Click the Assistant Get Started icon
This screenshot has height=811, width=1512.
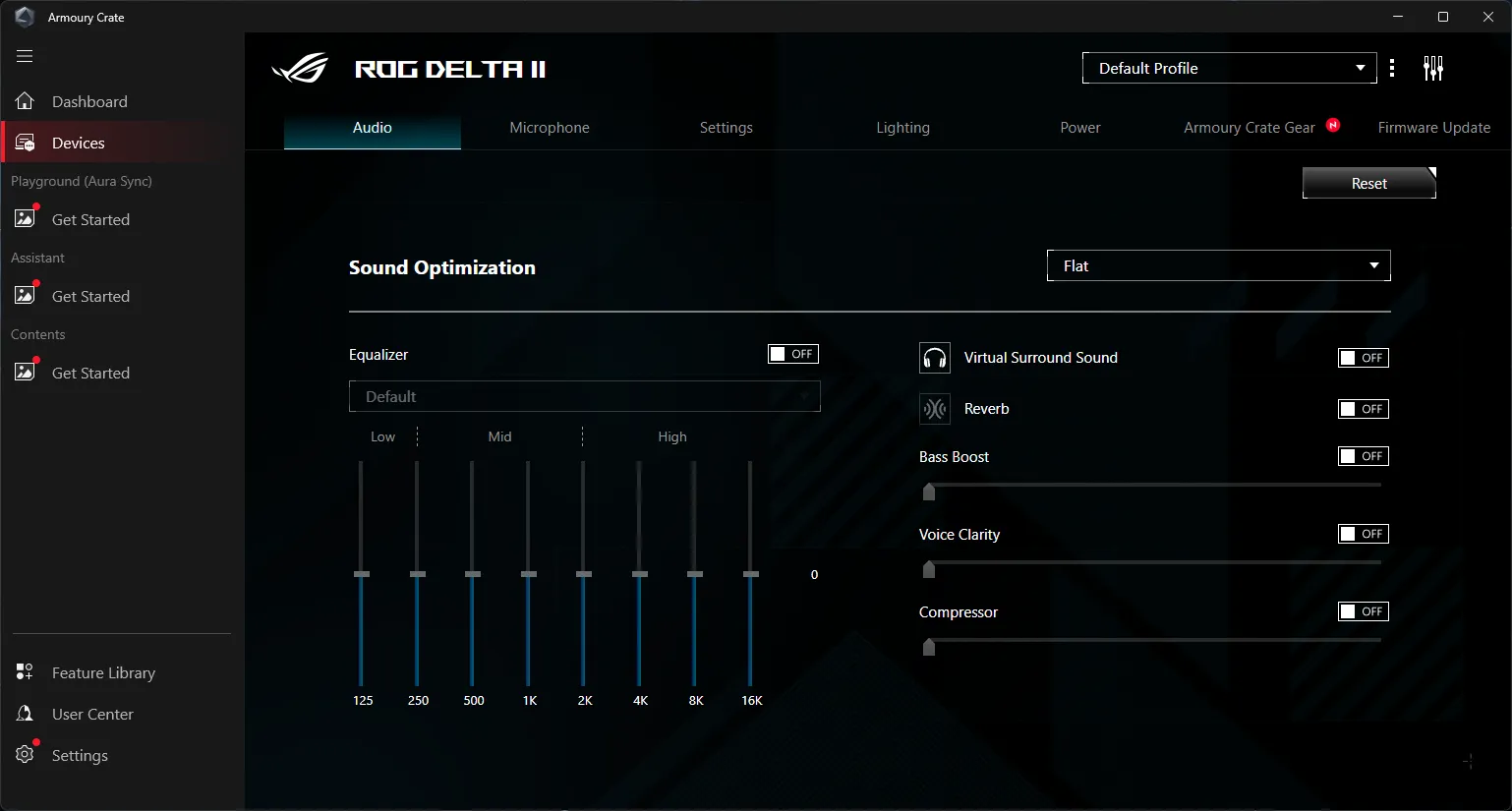click(26, 295)
